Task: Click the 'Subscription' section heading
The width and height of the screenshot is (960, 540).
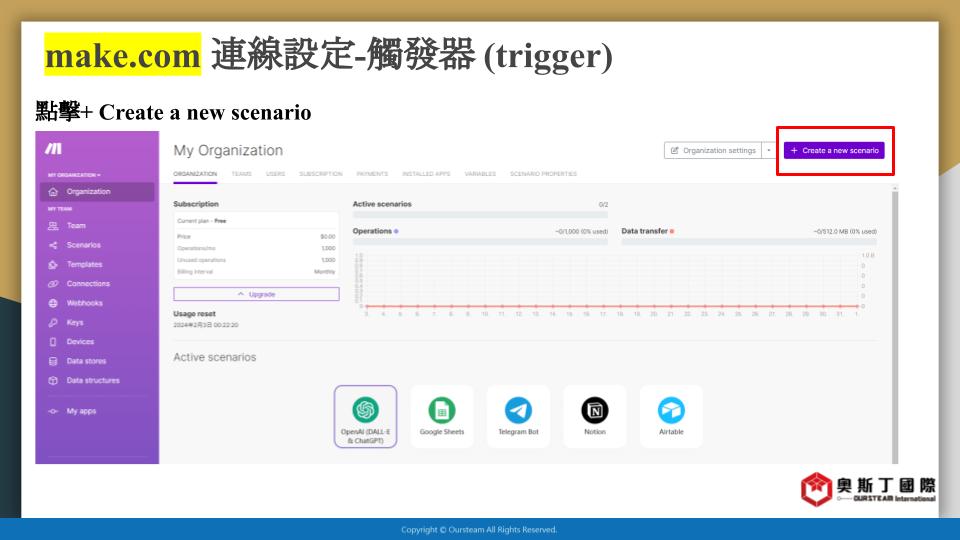Action: 196,204
